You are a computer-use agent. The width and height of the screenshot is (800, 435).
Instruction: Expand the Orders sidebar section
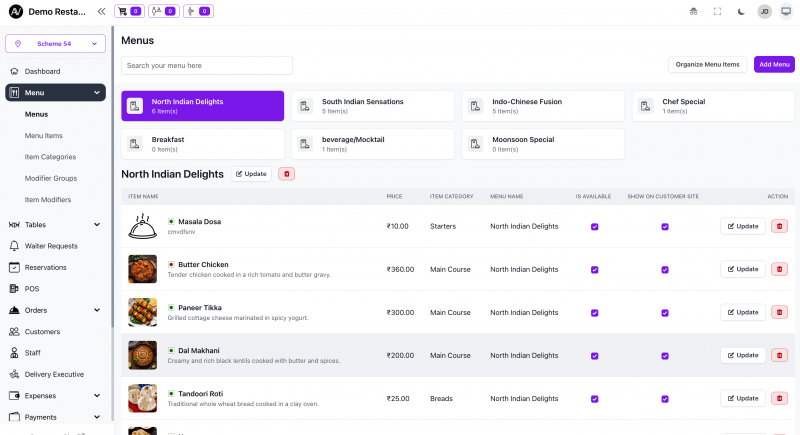click(55, 310)
